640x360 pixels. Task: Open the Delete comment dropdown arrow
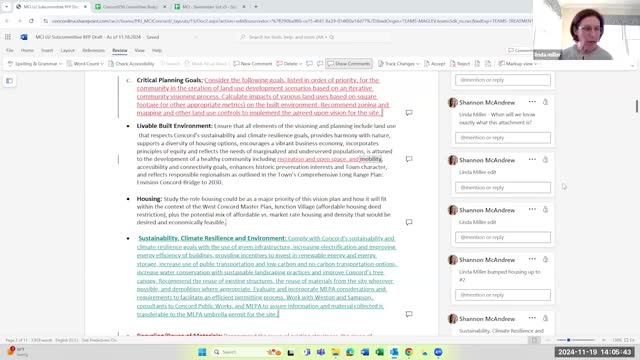point(300,64)
